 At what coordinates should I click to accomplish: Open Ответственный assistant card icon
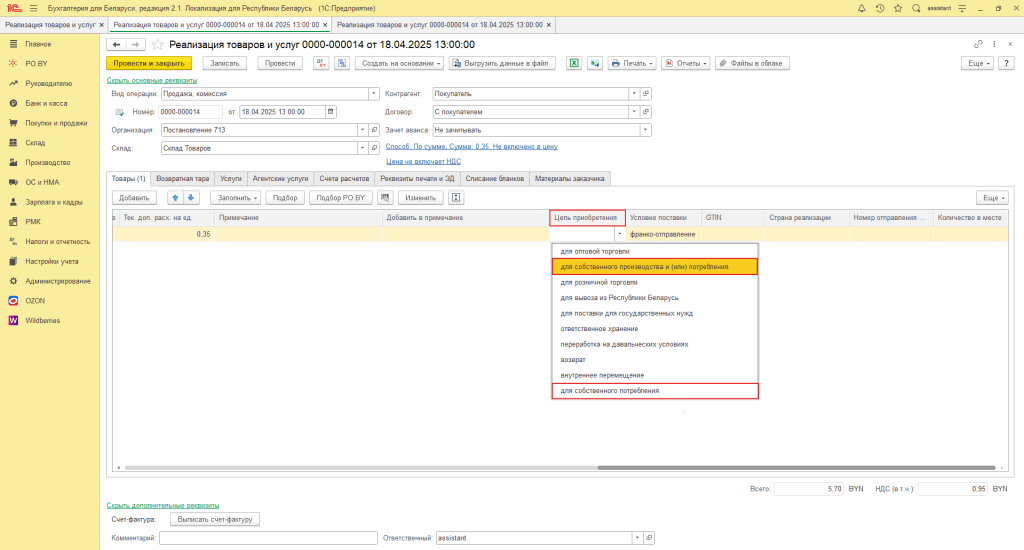tap(649, 538)
